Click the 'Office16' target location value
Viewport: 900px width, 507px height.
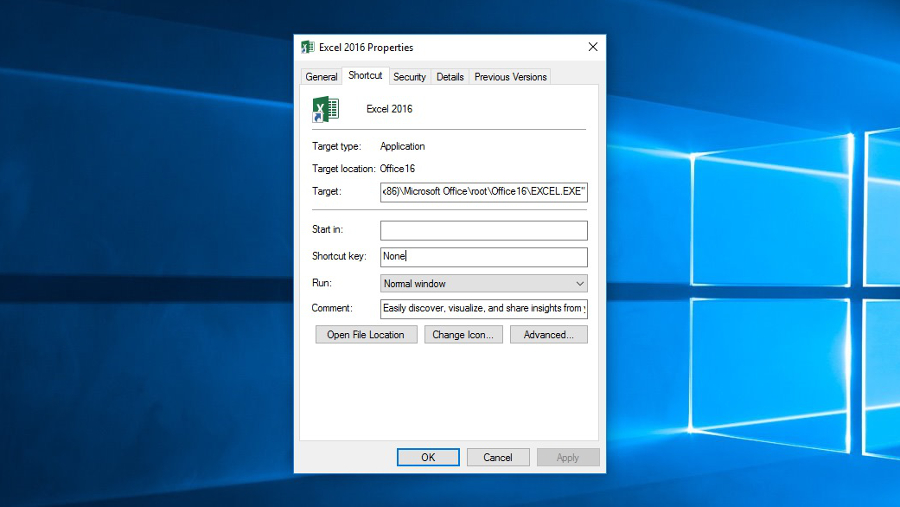click(x=397, y=169)
